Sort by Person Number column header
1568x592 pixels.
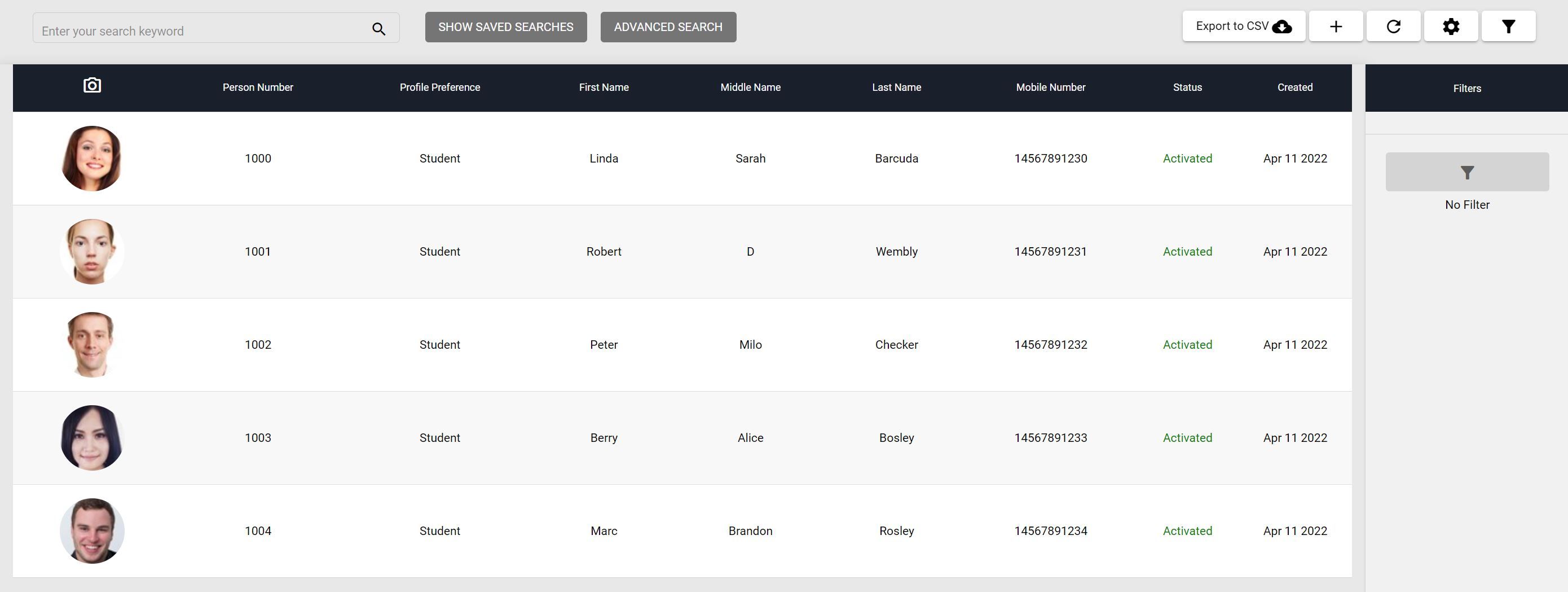(257, 87)
